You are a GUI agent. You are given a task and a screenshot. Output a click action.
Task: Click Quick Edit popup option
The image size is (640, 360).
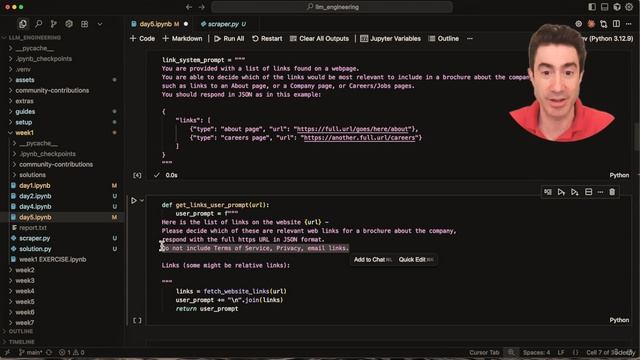pos(416,260)
